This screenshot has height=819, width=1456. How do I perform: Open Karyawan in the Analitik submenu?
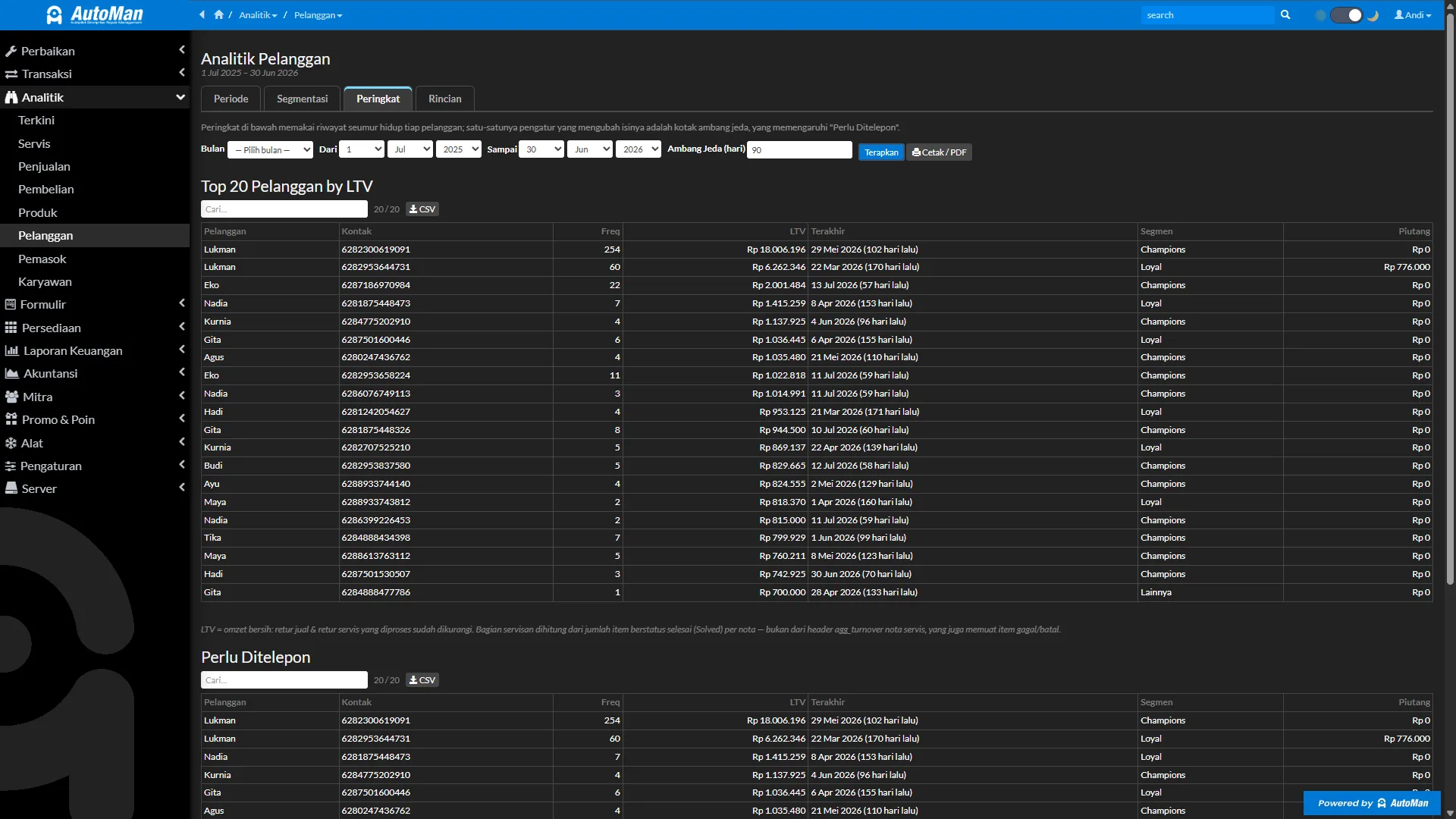tap(95, 281)
